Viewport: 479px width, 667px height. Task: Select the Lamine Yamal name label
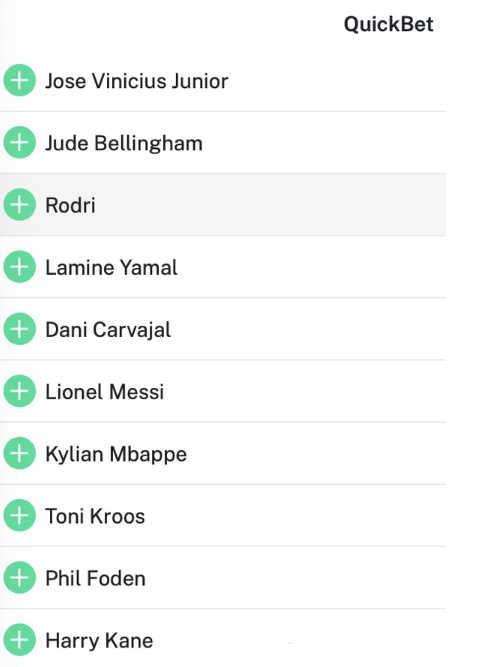click(111, 268)
